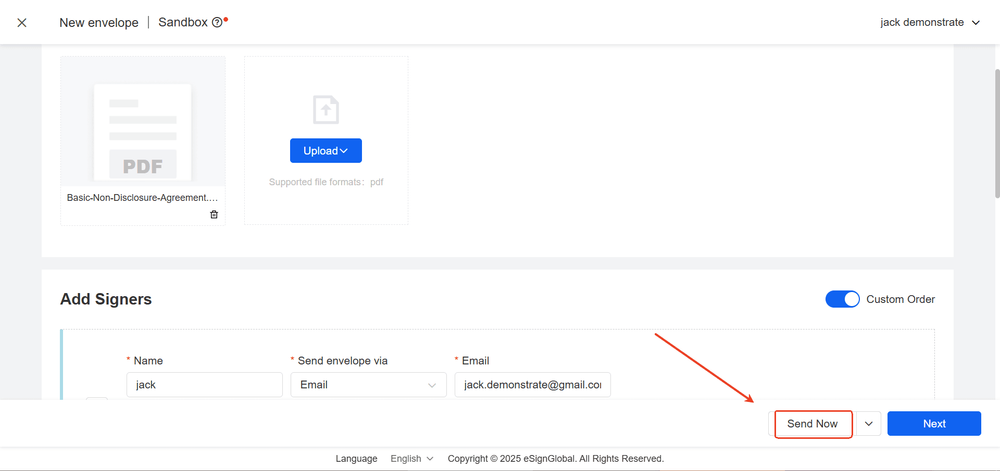
Task: Click the New envelope title text
Action: [99, 22]
